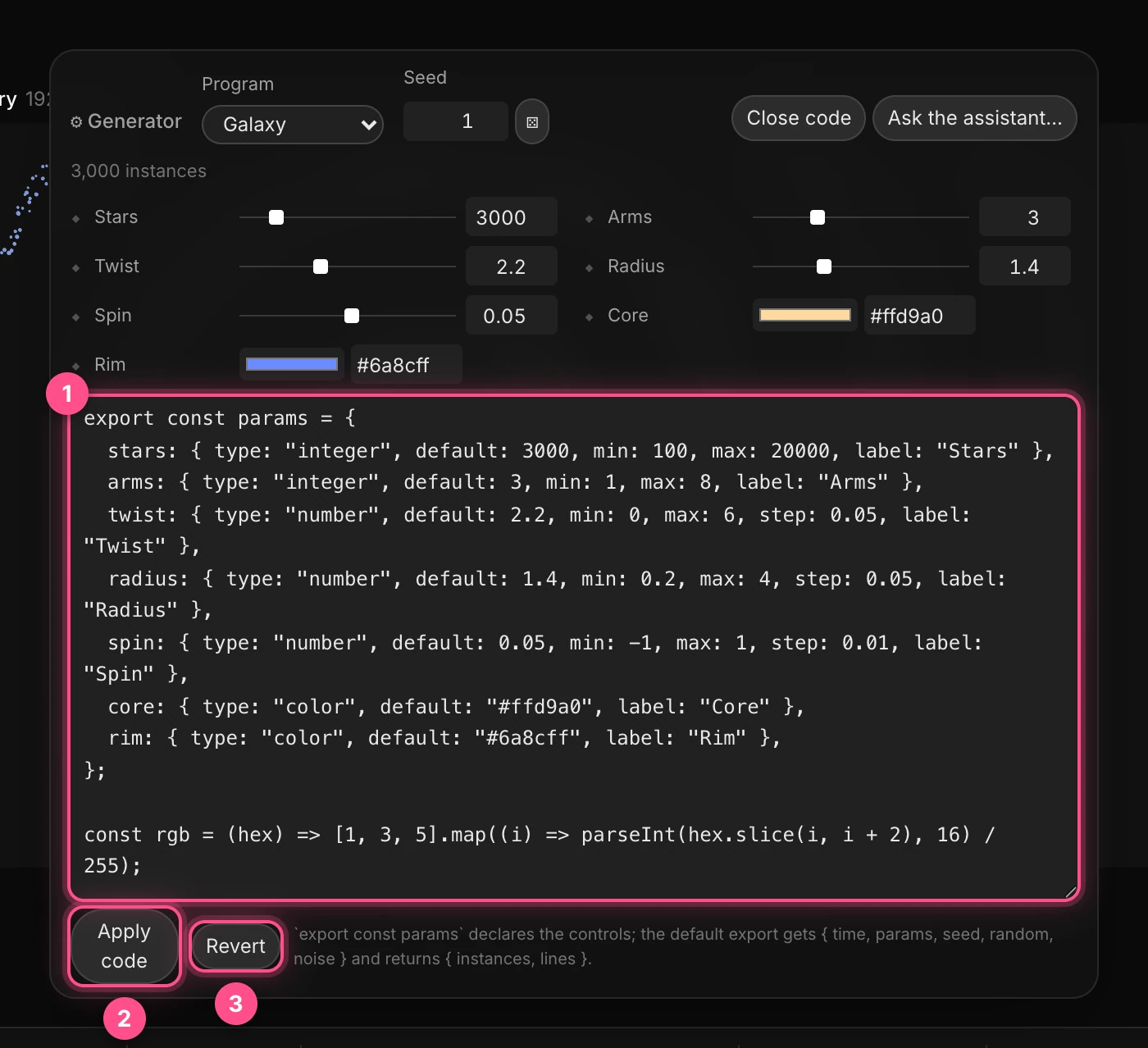Click the Twist slider handle
Viewport: 1148px width, 1048px height.
pyautogui.click(x=321, y=267)
